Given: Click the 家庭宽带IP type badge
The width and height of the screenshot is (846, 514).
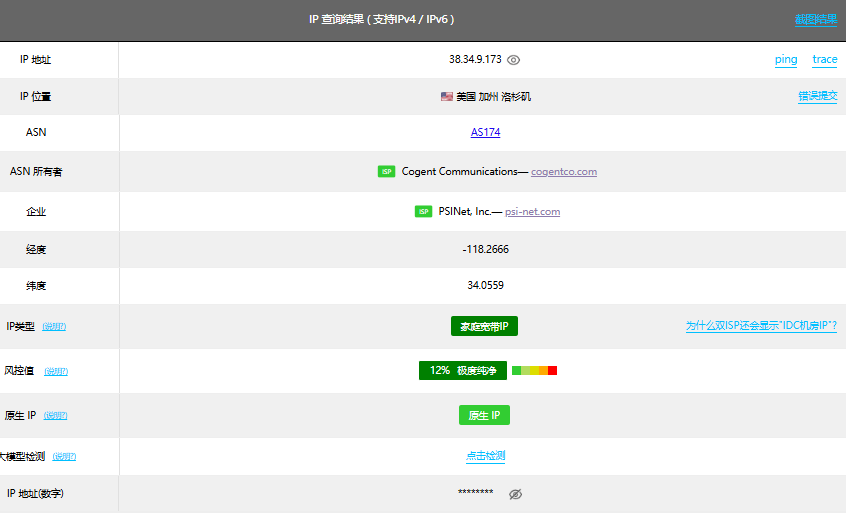Looking at the screenshot, I should [485, 327].
